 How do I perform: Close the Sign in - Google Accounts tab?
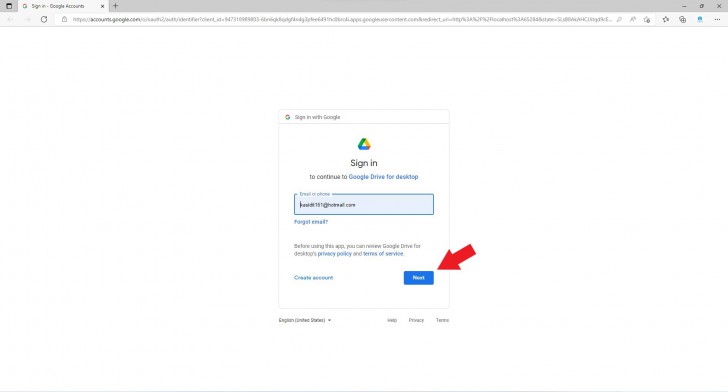(103, 6)
